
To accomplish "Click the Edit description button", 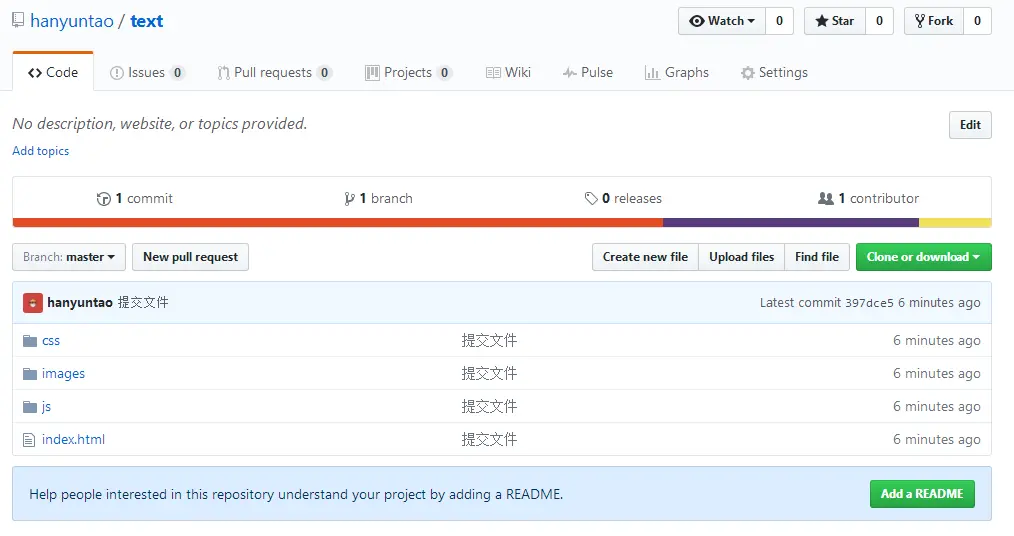I will coord(970,125).
